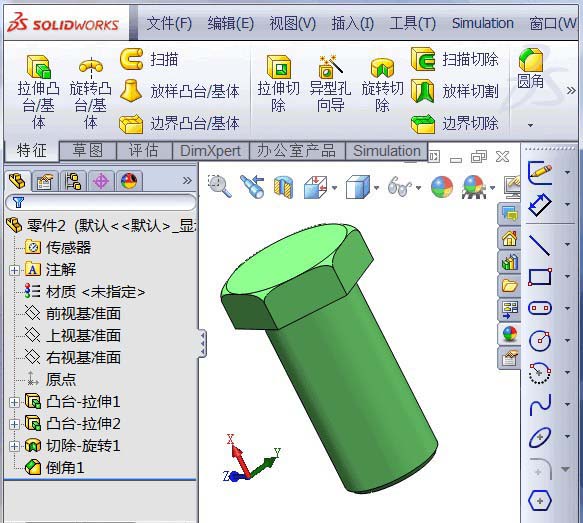Click the Zoom to Area magnifier icon

219,186
